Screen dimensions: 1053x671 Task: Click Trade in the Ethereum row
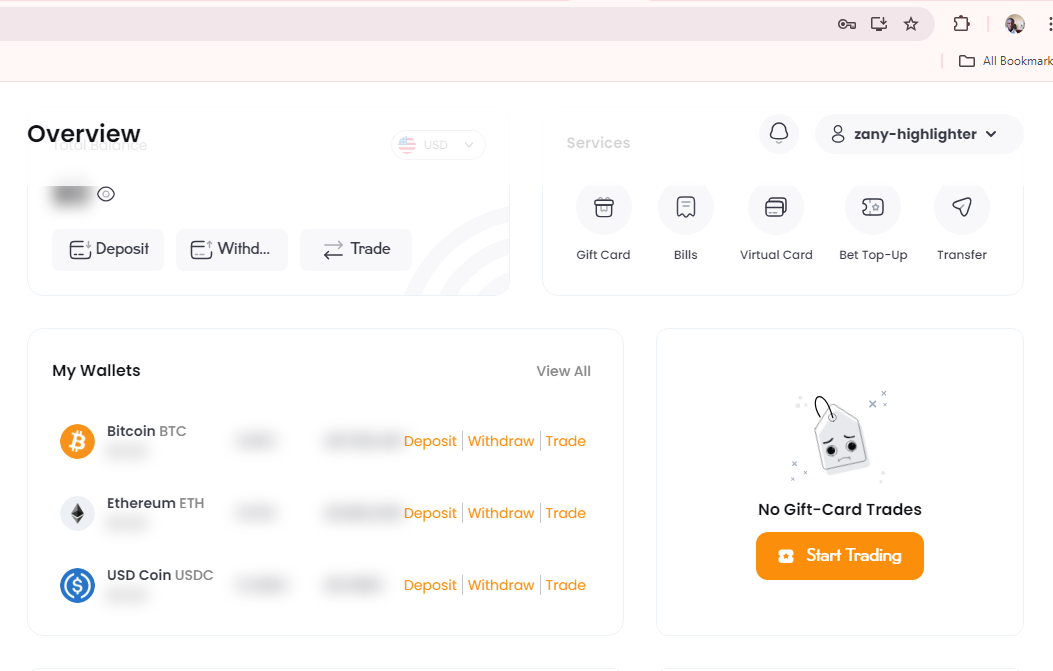[565, 513]
